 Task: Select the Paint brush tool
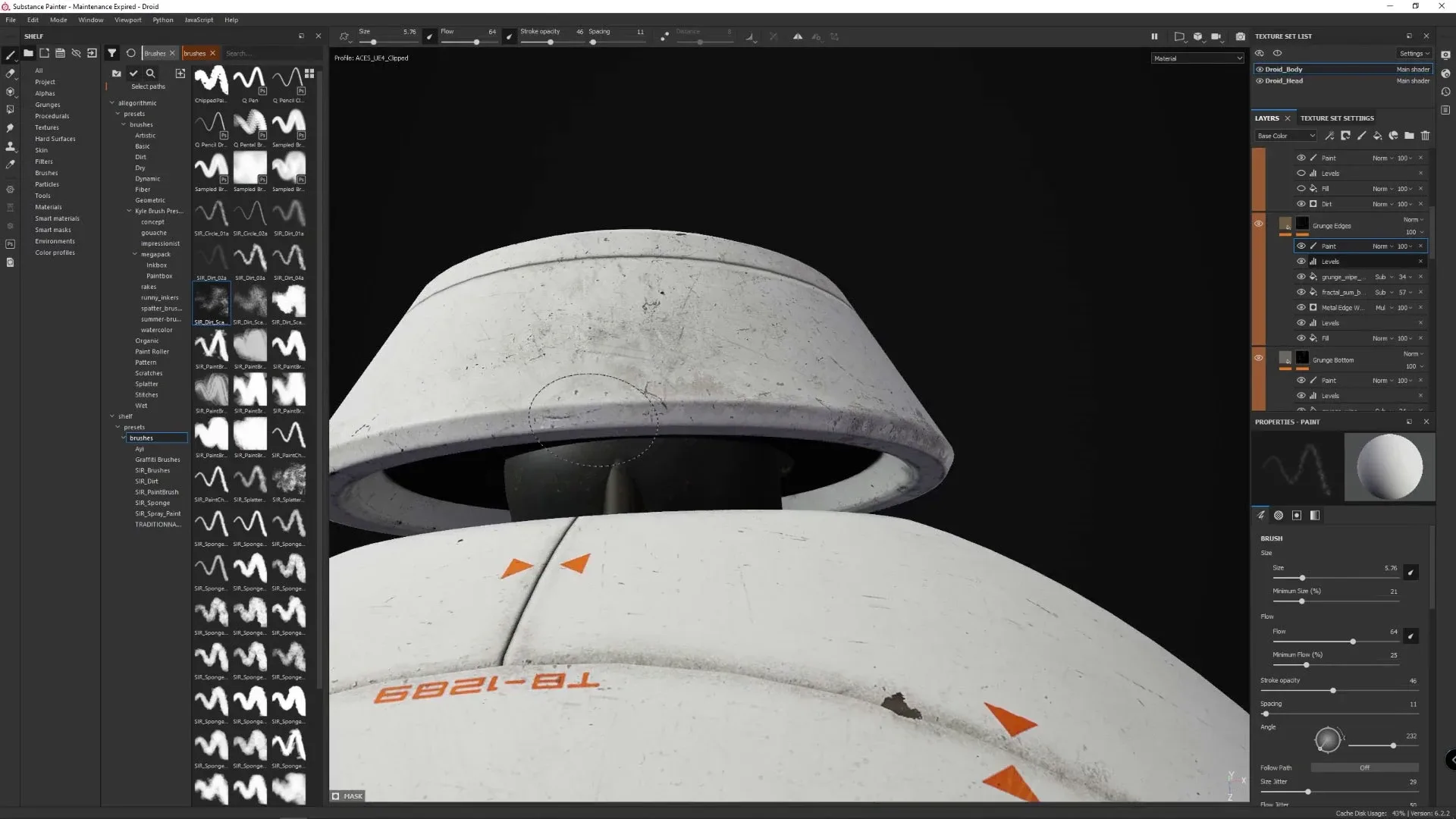click(x=10, y=55)
